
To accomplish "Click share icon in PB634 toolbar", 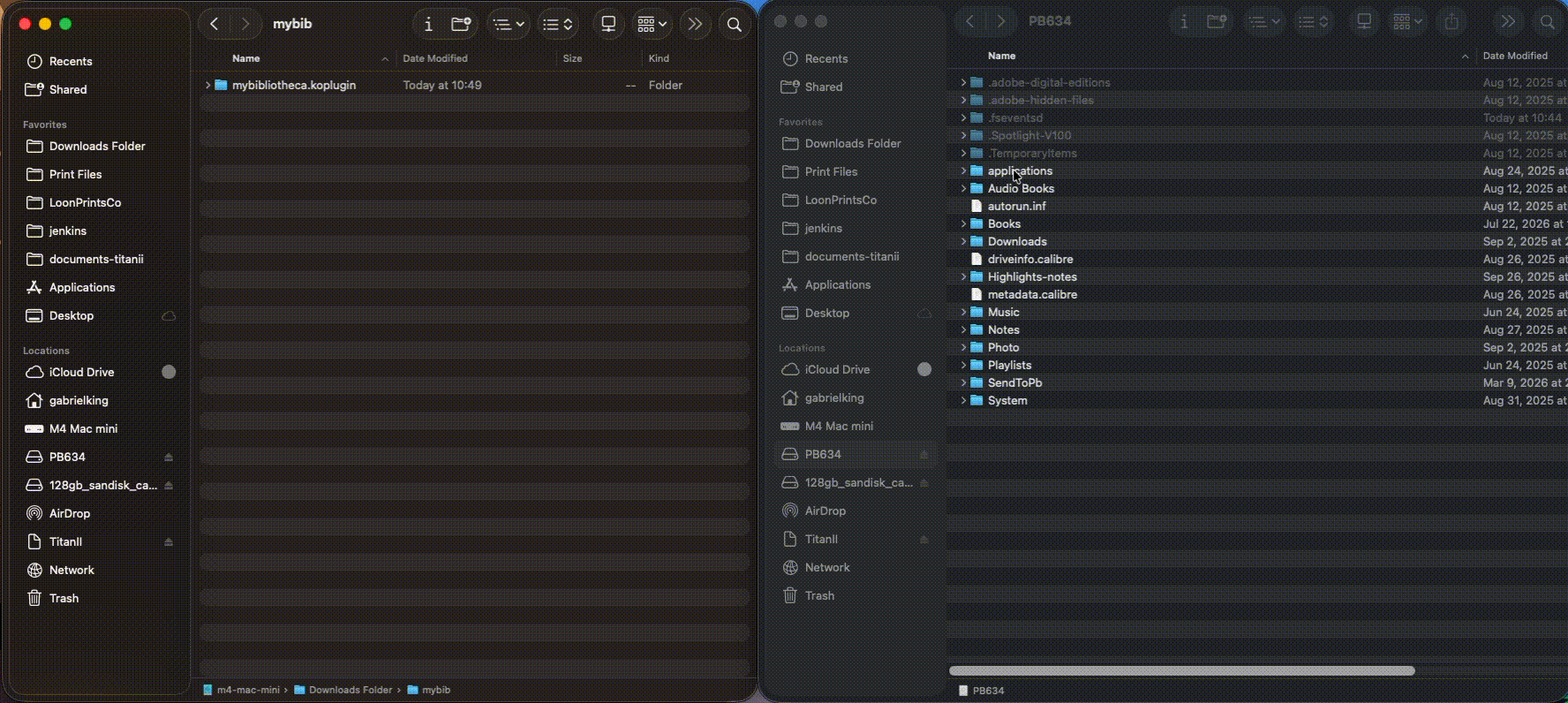I will (x=1451, y=22).
